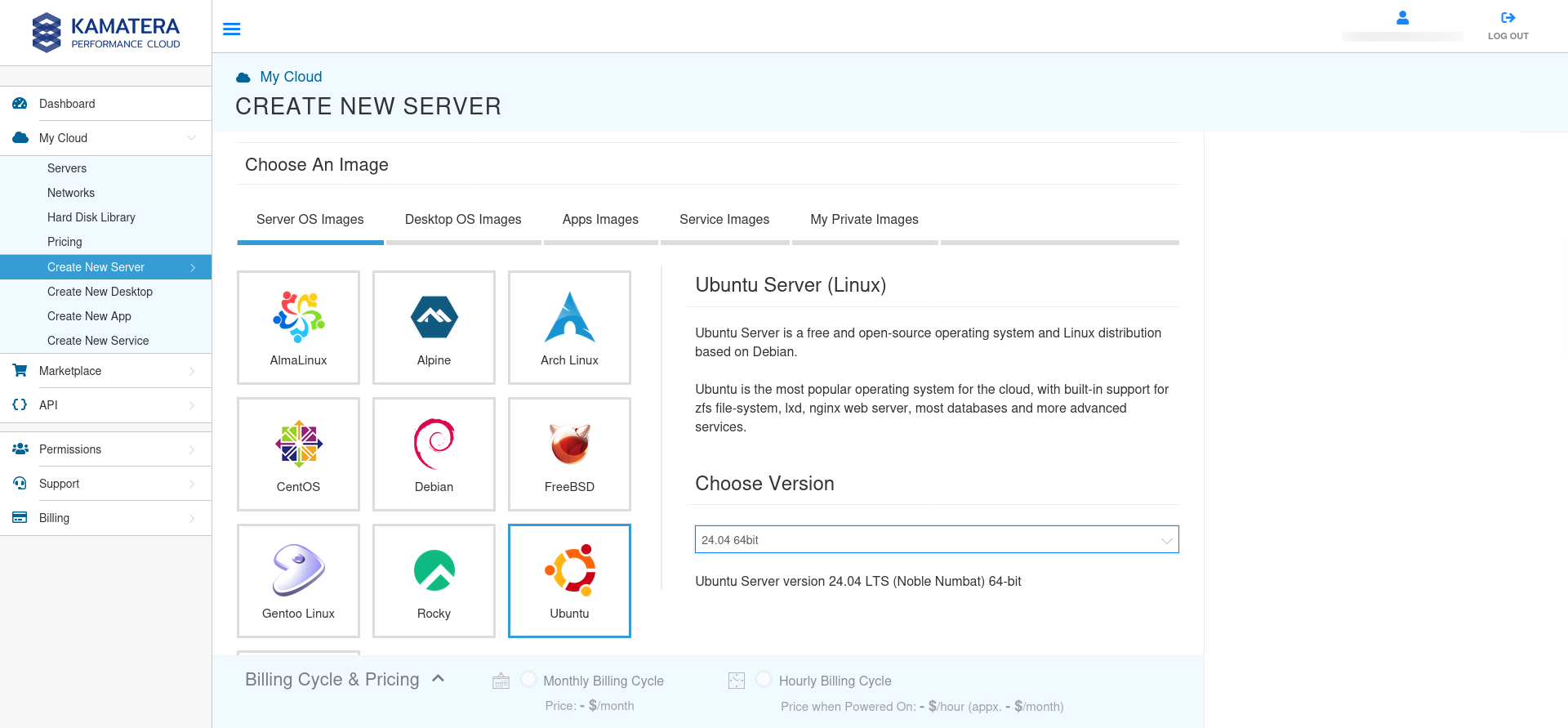Click the Price when Powered On text
The image size is (1568, 728).
click(x=922, y=707)
